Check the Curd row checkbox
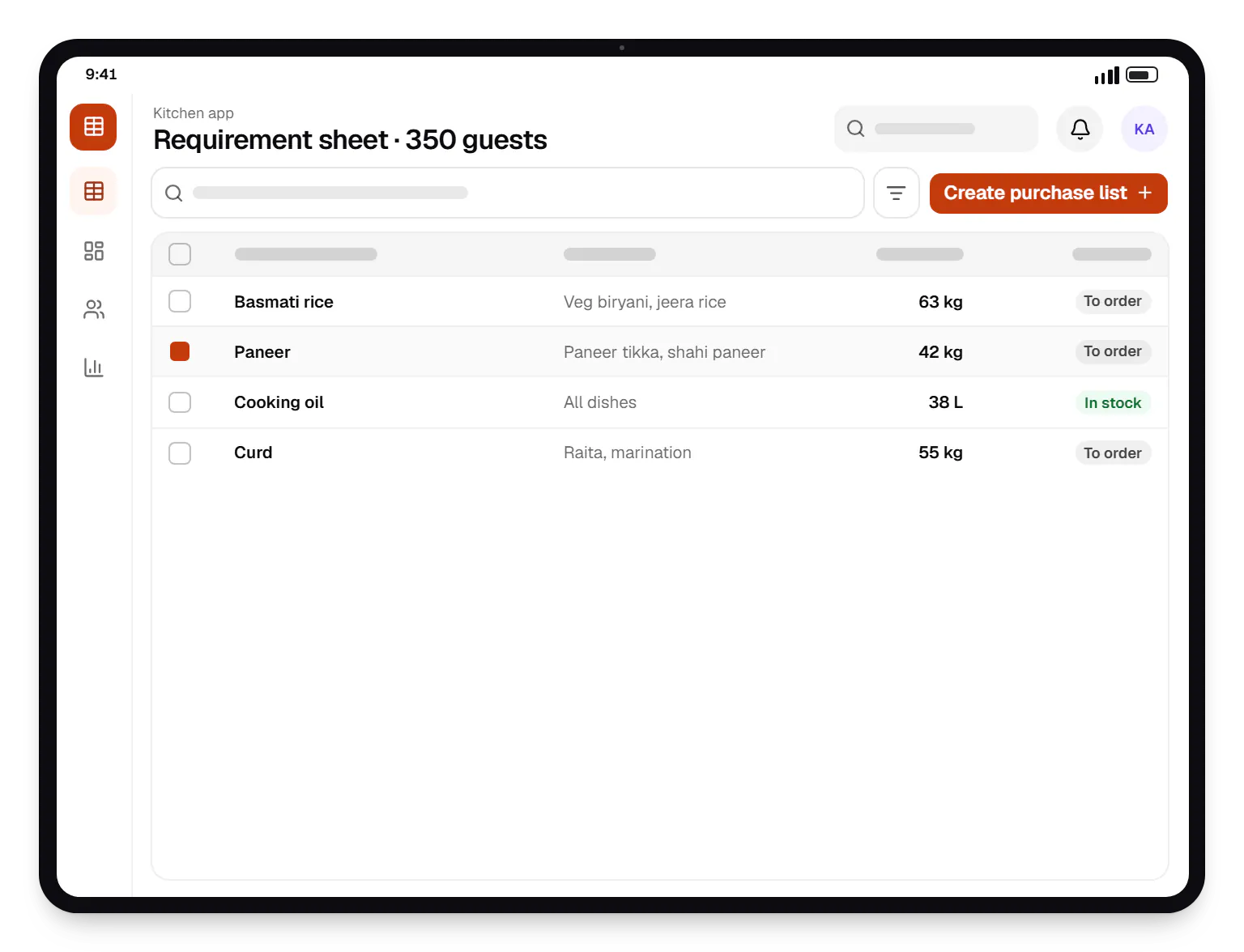This screenshot has height=952, width=1244. click(180, 453)
